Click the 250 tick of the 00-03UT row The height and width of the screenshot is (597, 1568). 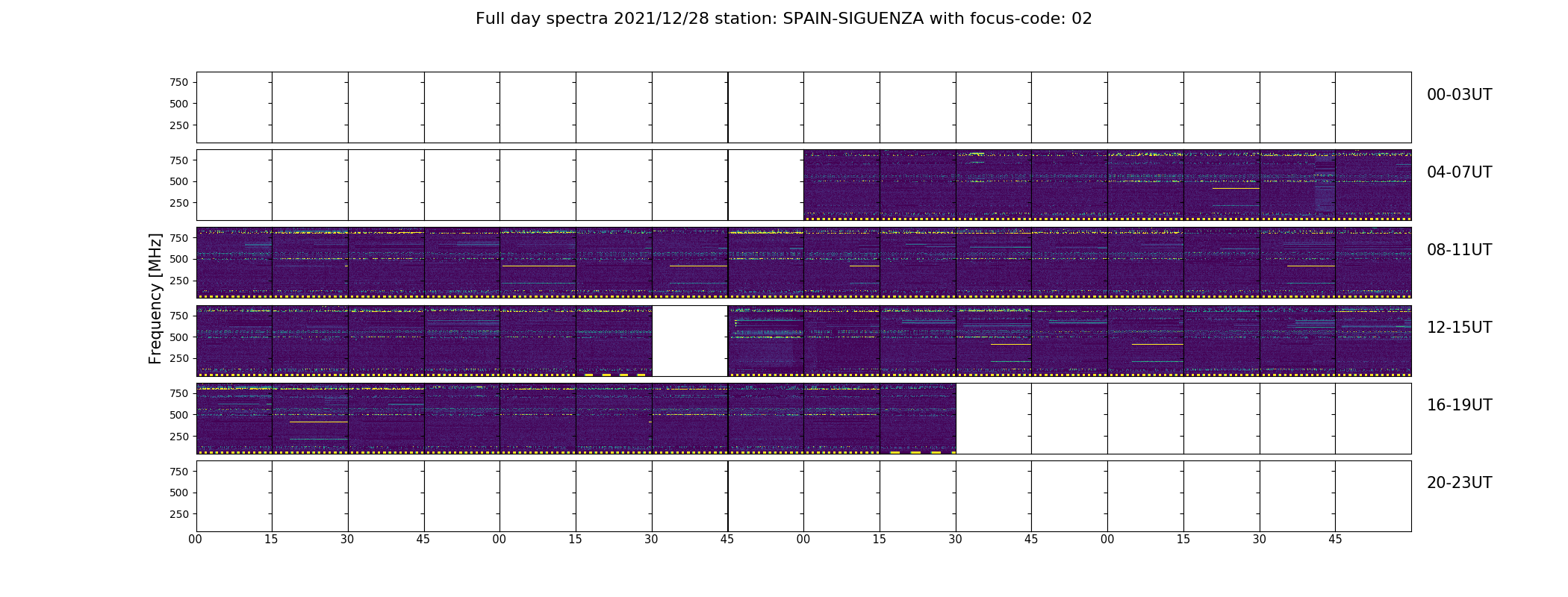179,125
